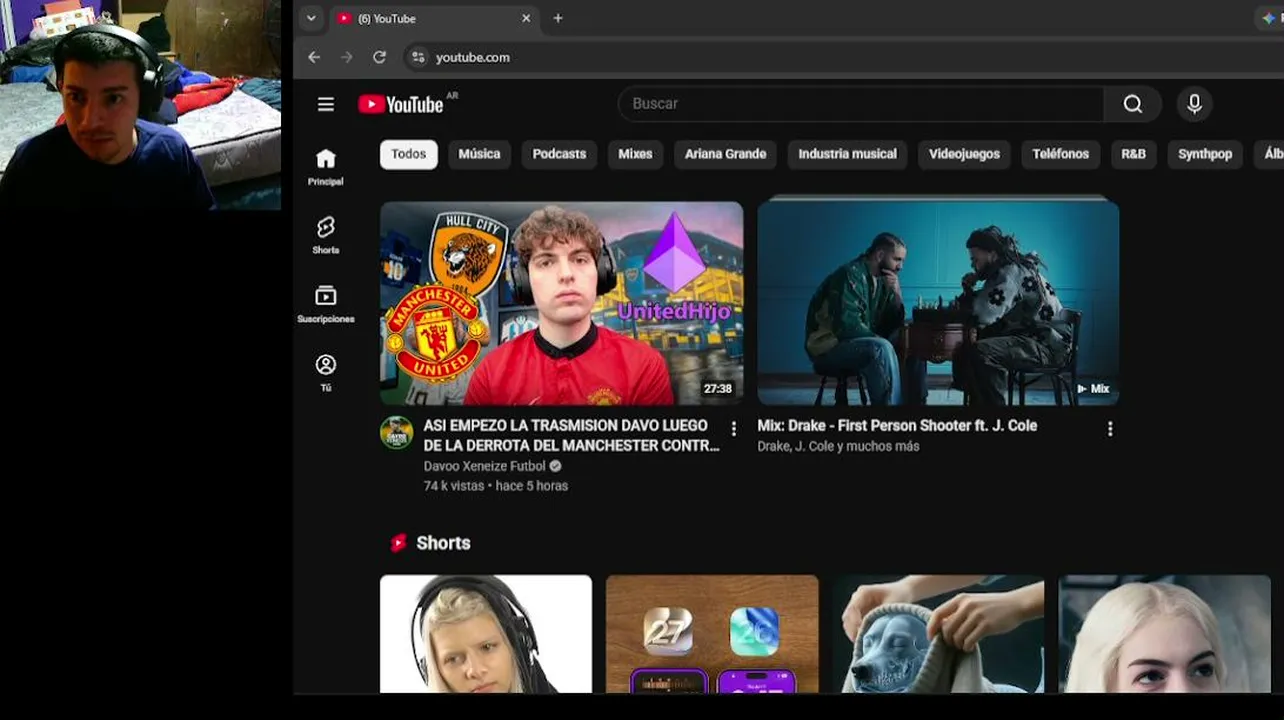Visit the Davoo Xeneize Futbol channel name

[x=484, y=466]
